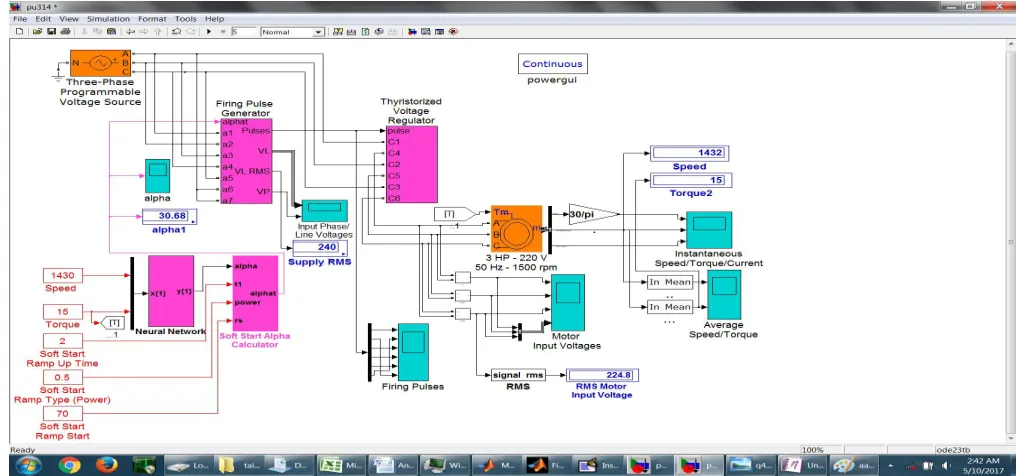The image size is (1016, 476).
Task: Click the Torque constant block 15
Action: 63,312
